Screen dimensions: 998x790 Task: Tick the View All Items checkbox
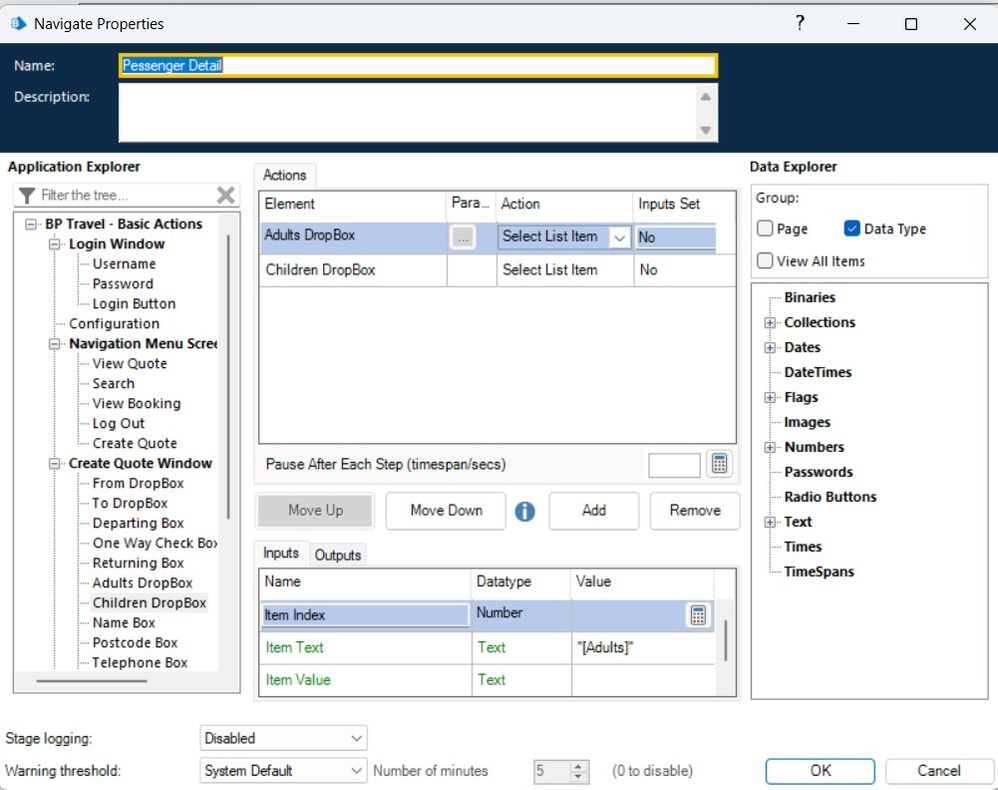coord(766,261)
